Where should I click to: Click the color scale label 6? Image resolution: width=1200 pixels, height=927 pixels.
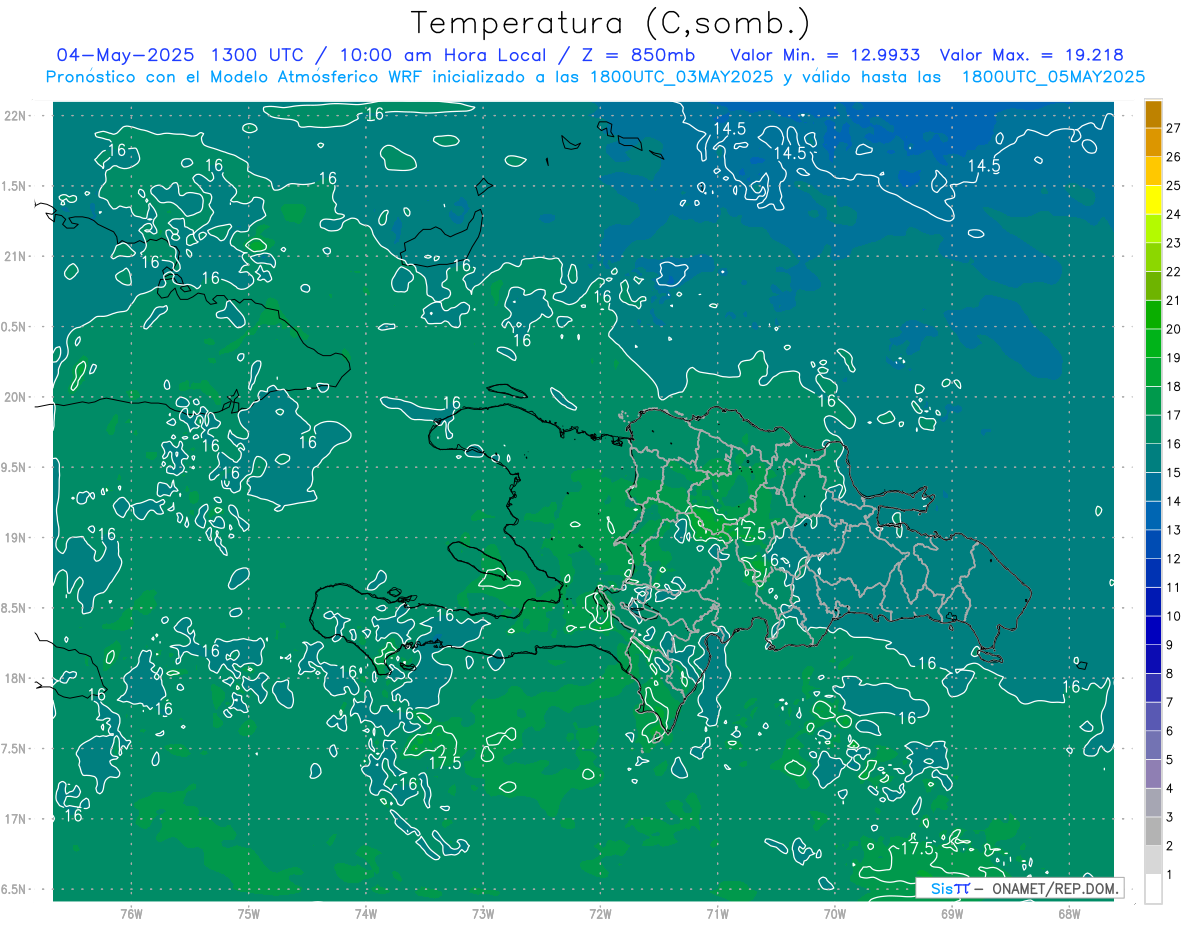click(1171, 731)
